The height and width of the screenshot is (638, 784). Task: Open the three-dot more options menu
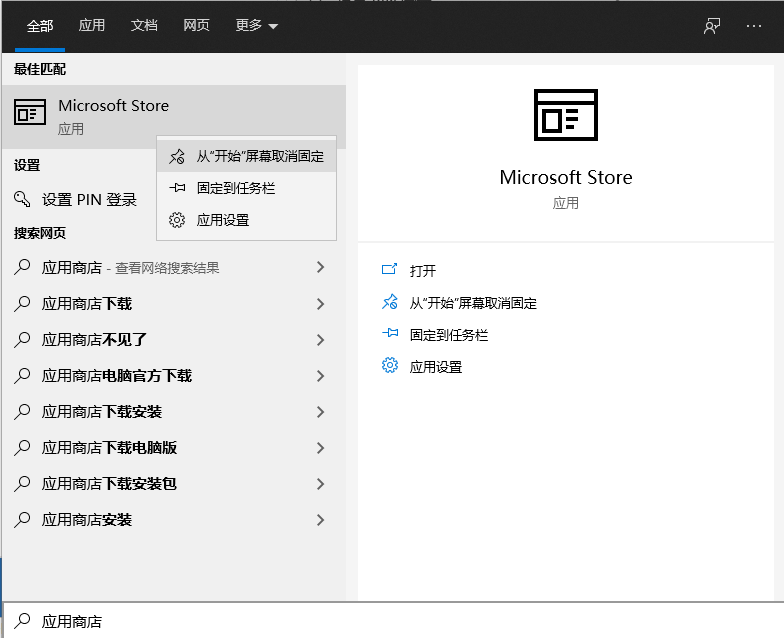[754, 26]
